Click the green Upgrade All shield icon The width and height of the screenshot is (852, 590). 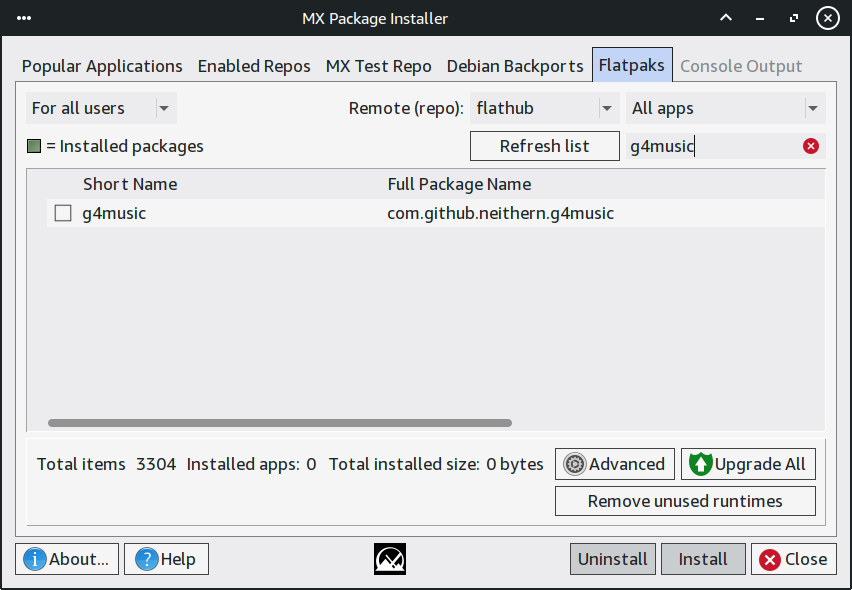(x=700, y=464)
